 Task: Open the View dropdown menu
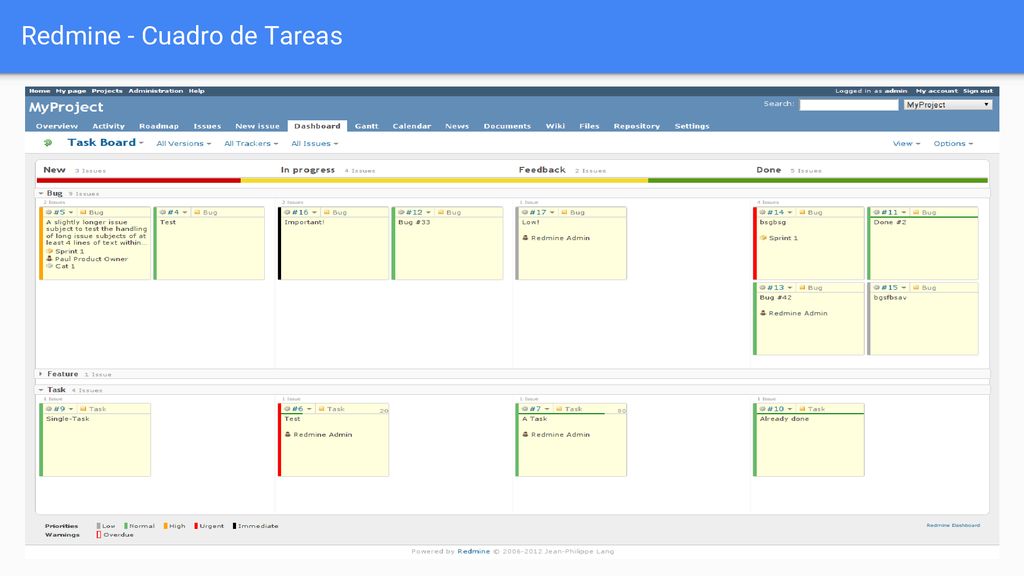pos(906,144)
